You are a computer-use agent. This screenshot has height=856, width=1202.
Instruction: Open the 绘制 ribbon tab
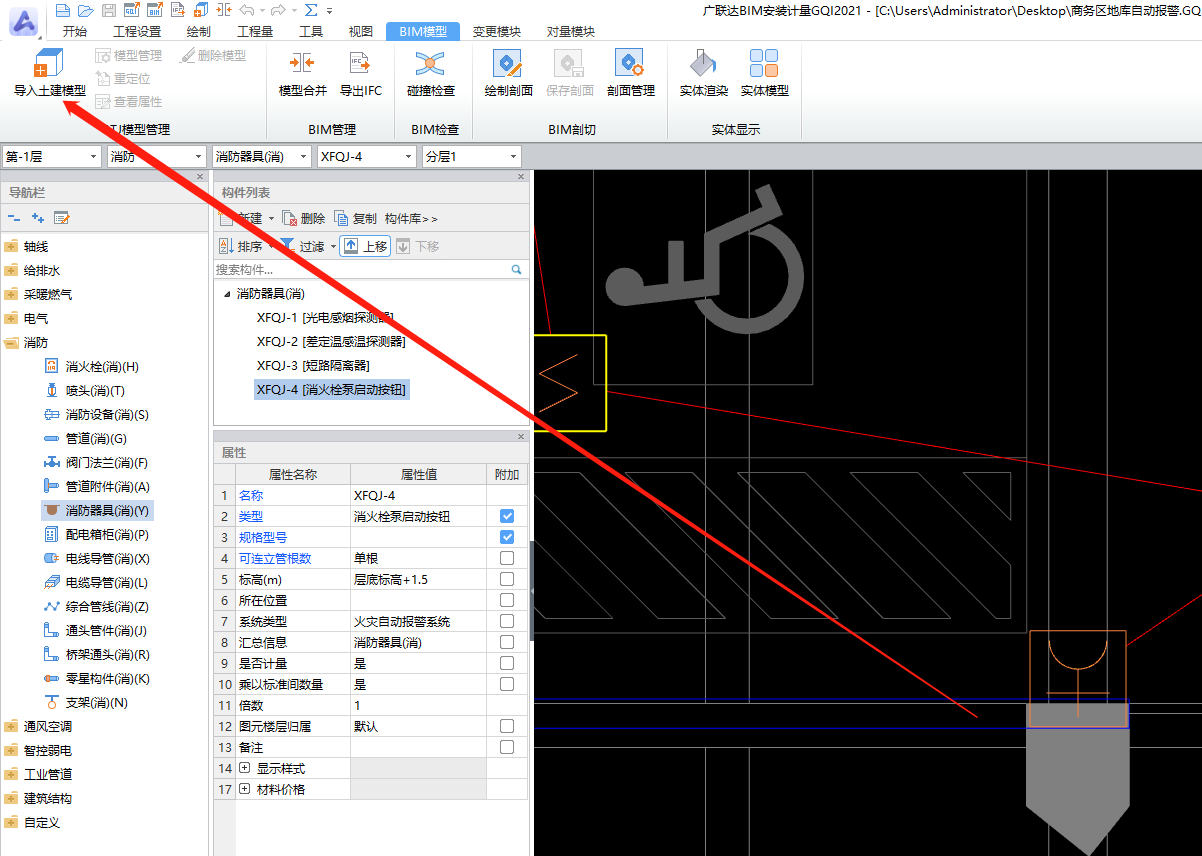tap(199, 31)
